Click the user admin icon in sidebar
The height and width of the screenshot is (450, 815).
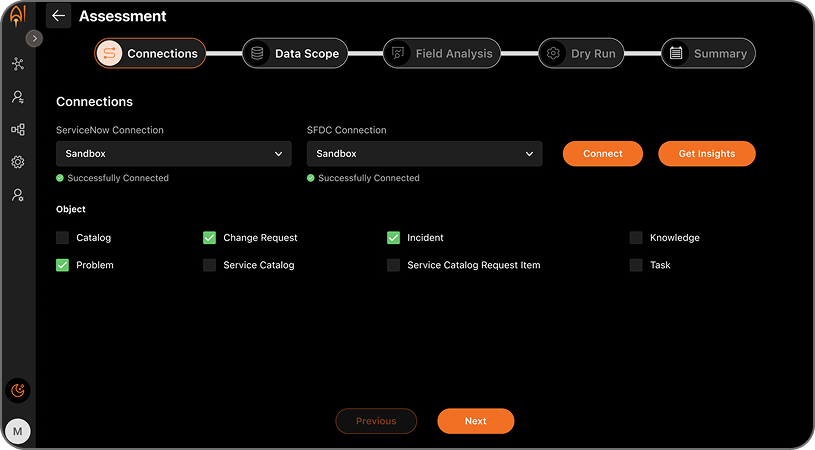(x=18, y=195)
